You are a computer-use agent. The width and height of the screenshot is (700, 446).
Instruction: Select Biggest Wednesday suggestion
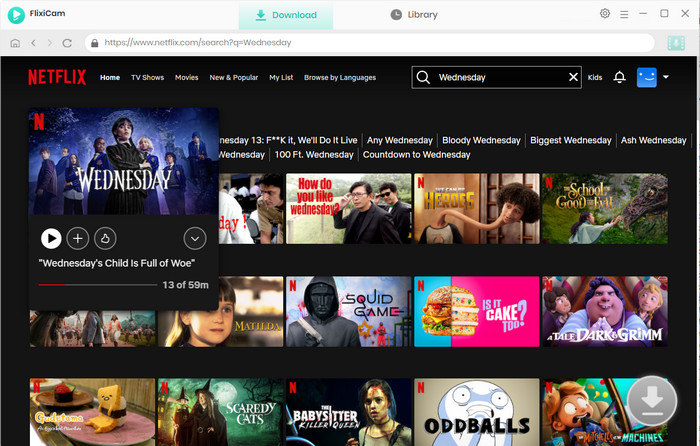point(571,140)
